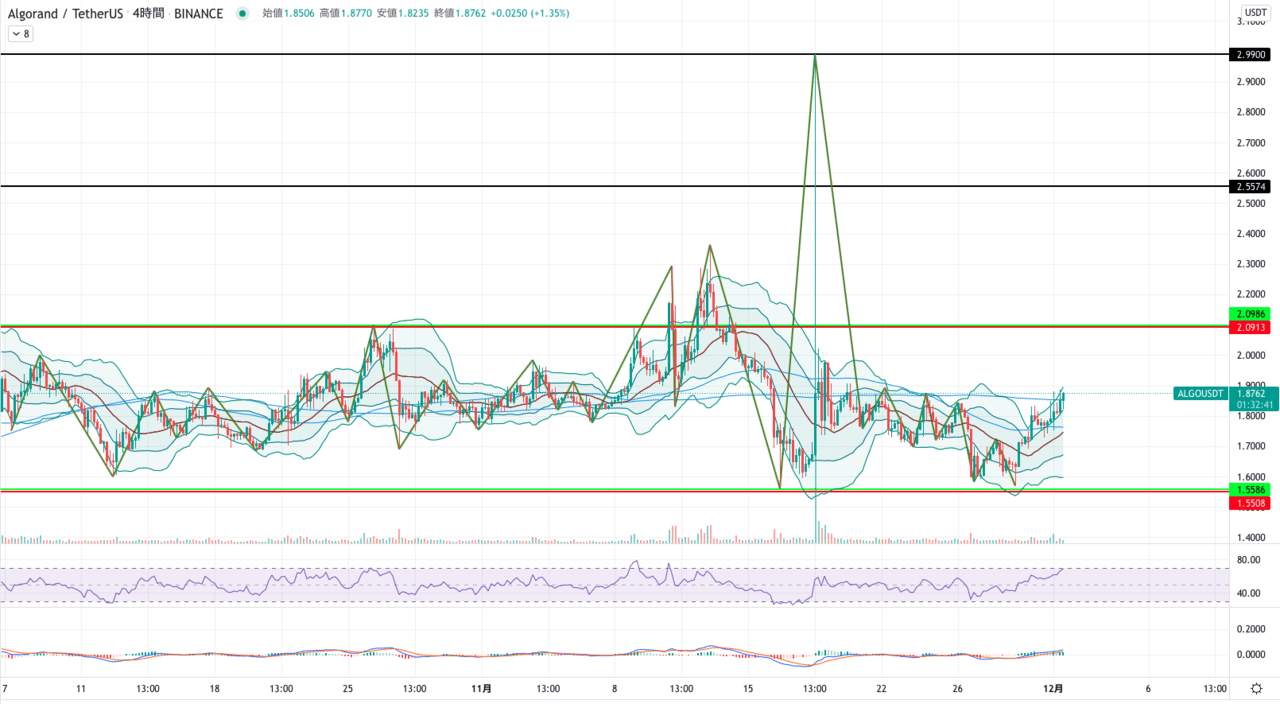The height and width of the screenshot is (704, 1280).
Task: Click the red 1.5508 support label
Action: 1252,503
